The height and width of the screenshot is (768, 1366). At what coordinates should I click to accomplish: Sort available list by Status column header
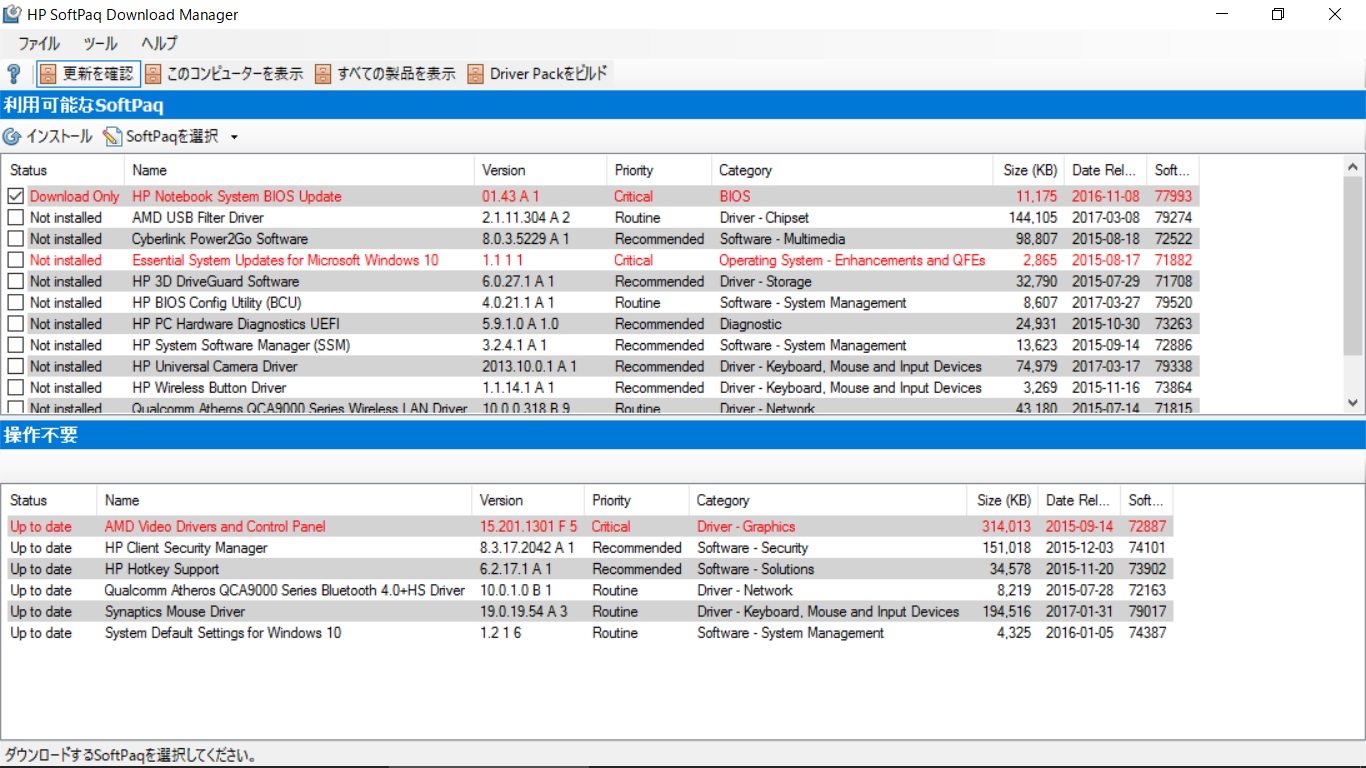point(63,170)
